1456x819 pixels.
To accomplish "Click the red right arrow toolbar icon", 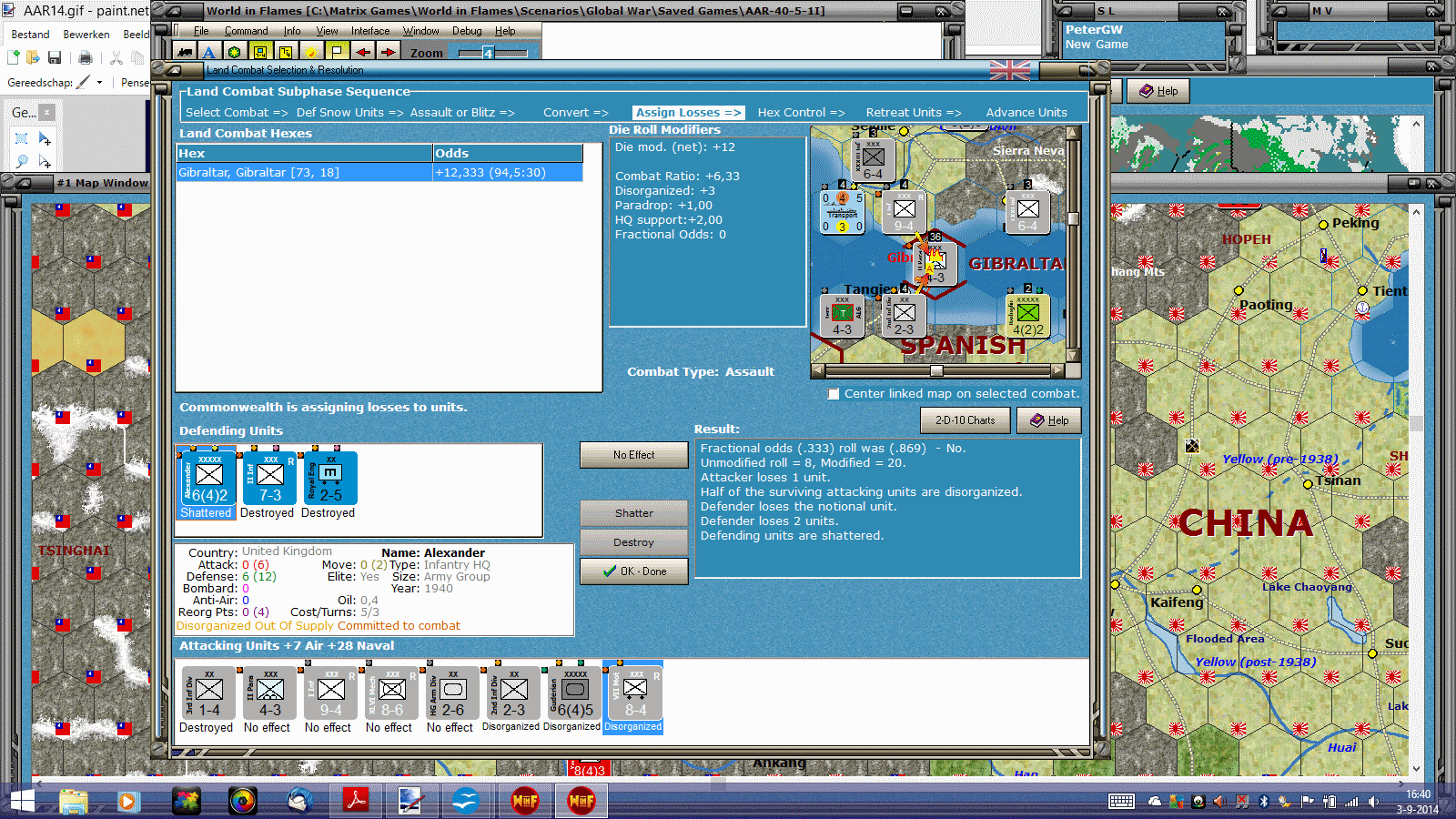I will point(388,52).
